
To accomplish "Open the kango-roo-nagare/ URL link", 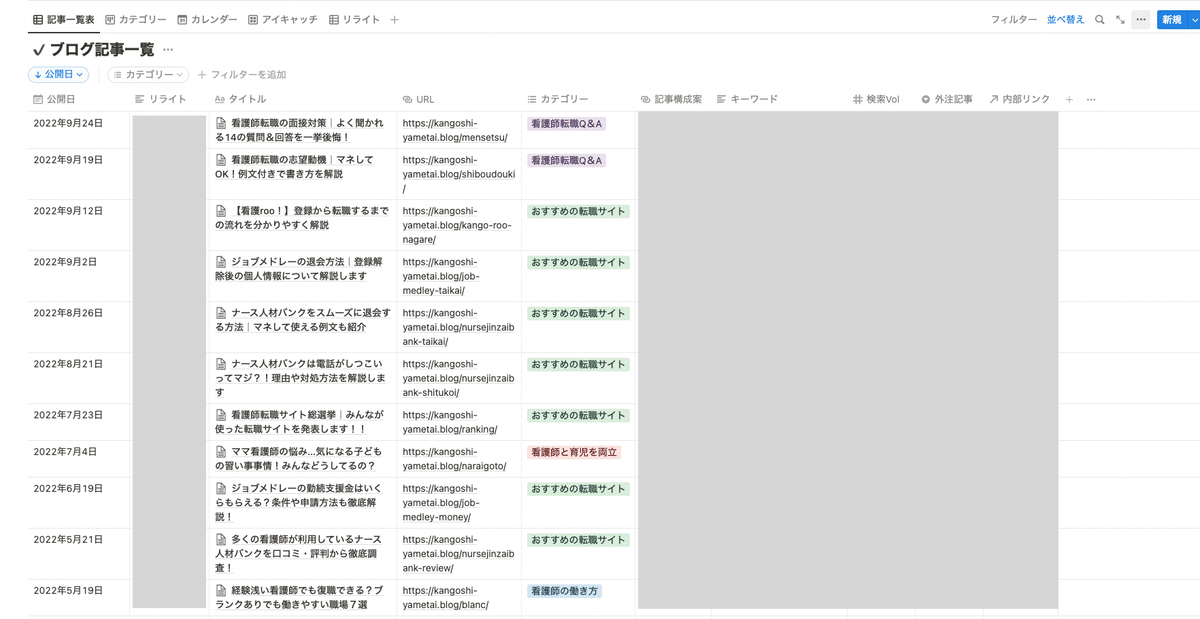I will tap(456, 225).
